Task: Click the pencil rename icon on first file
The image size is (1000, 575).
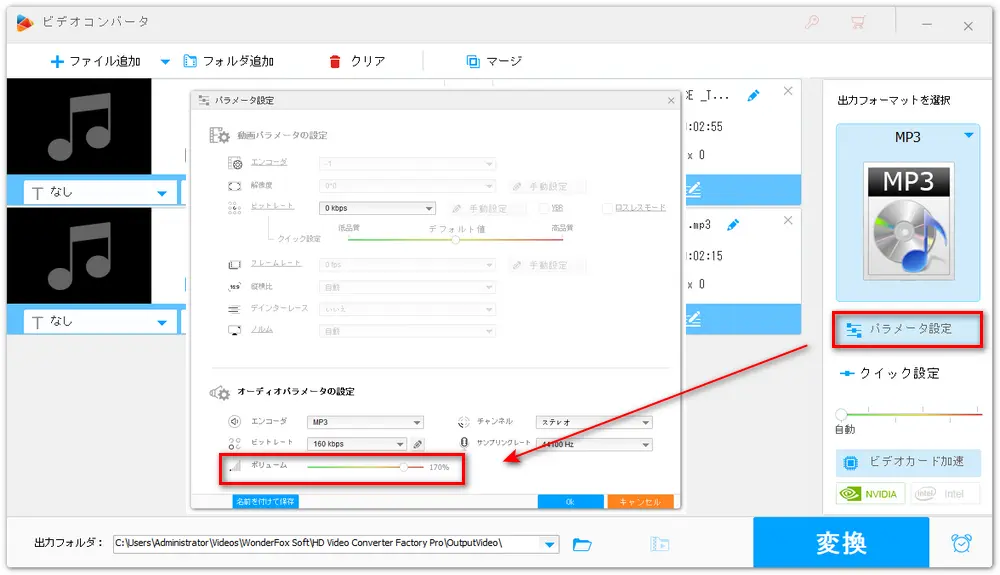Action: point(753,95)
